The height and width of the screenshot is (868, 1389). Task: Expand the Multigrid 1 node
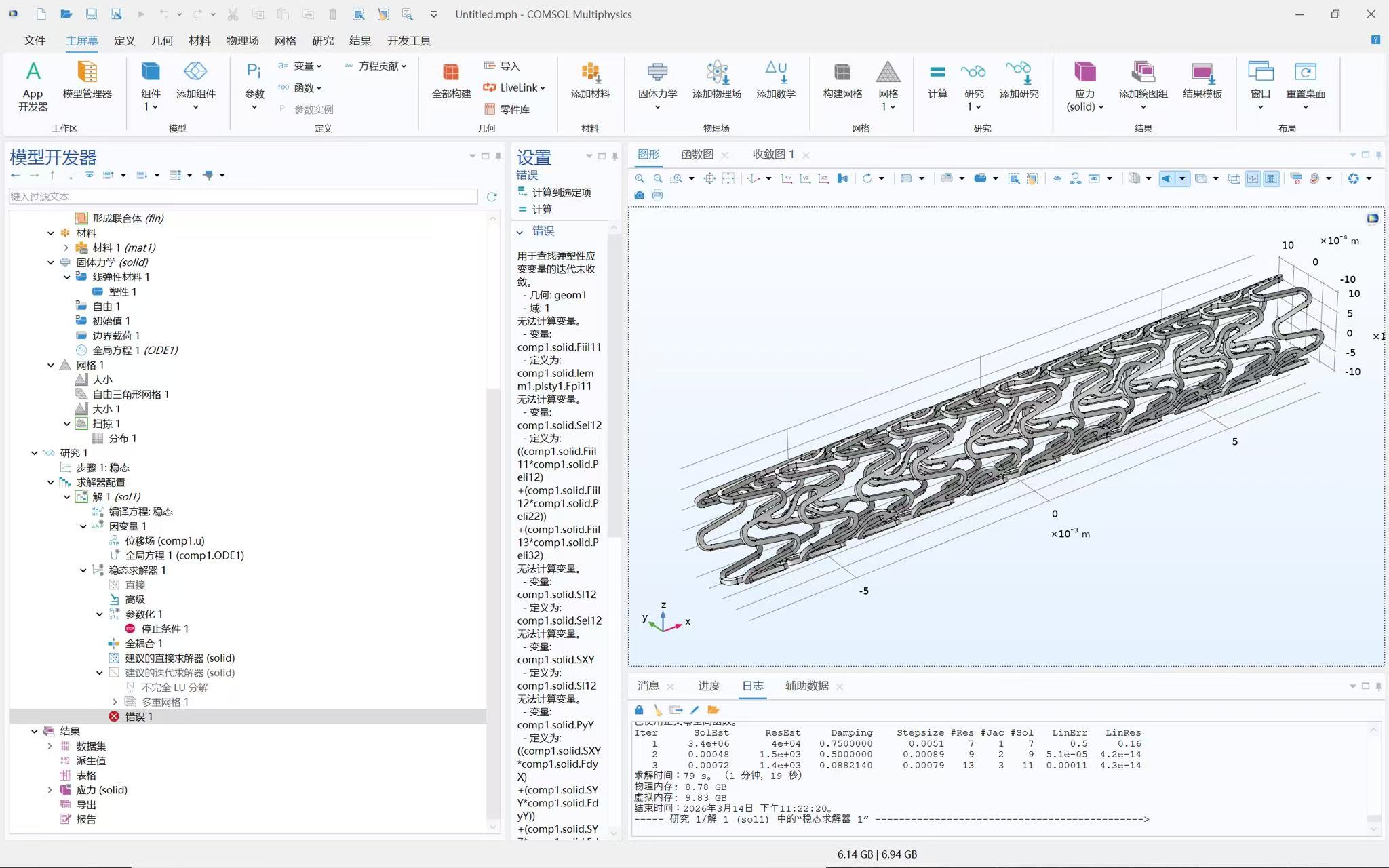pos(115,702)
